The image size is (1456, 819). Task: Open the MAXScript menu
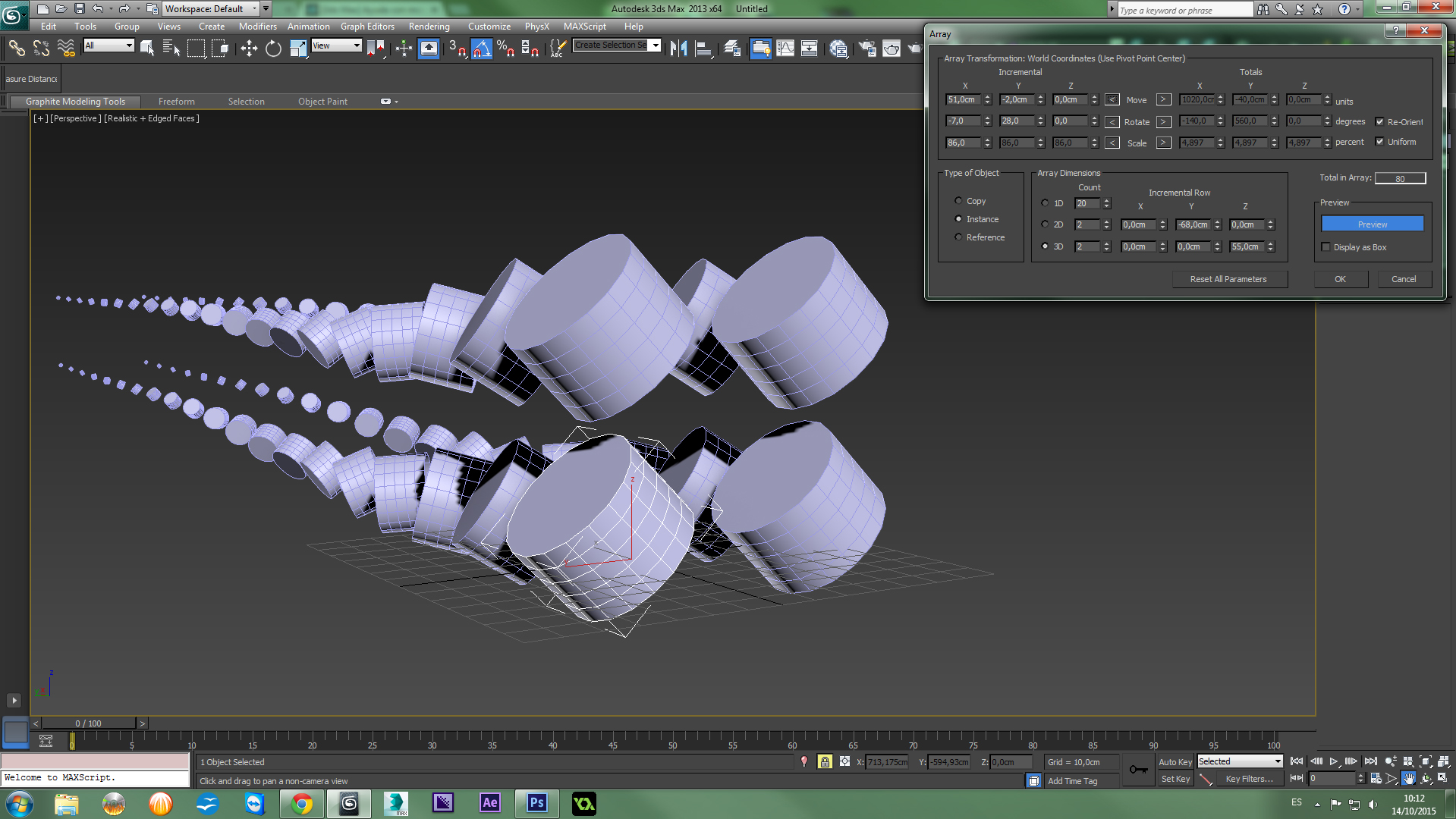pos(584,27)
